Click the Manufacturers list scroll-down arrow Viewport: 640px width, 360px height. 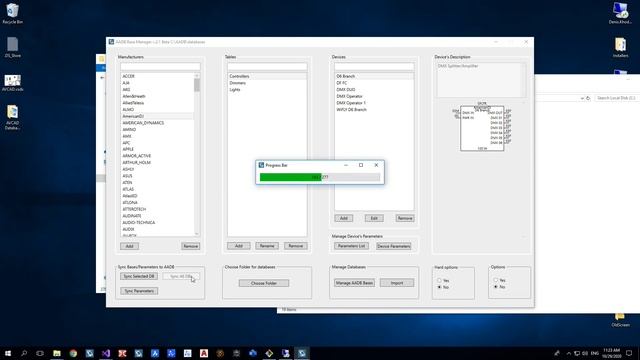click(197, 233)
